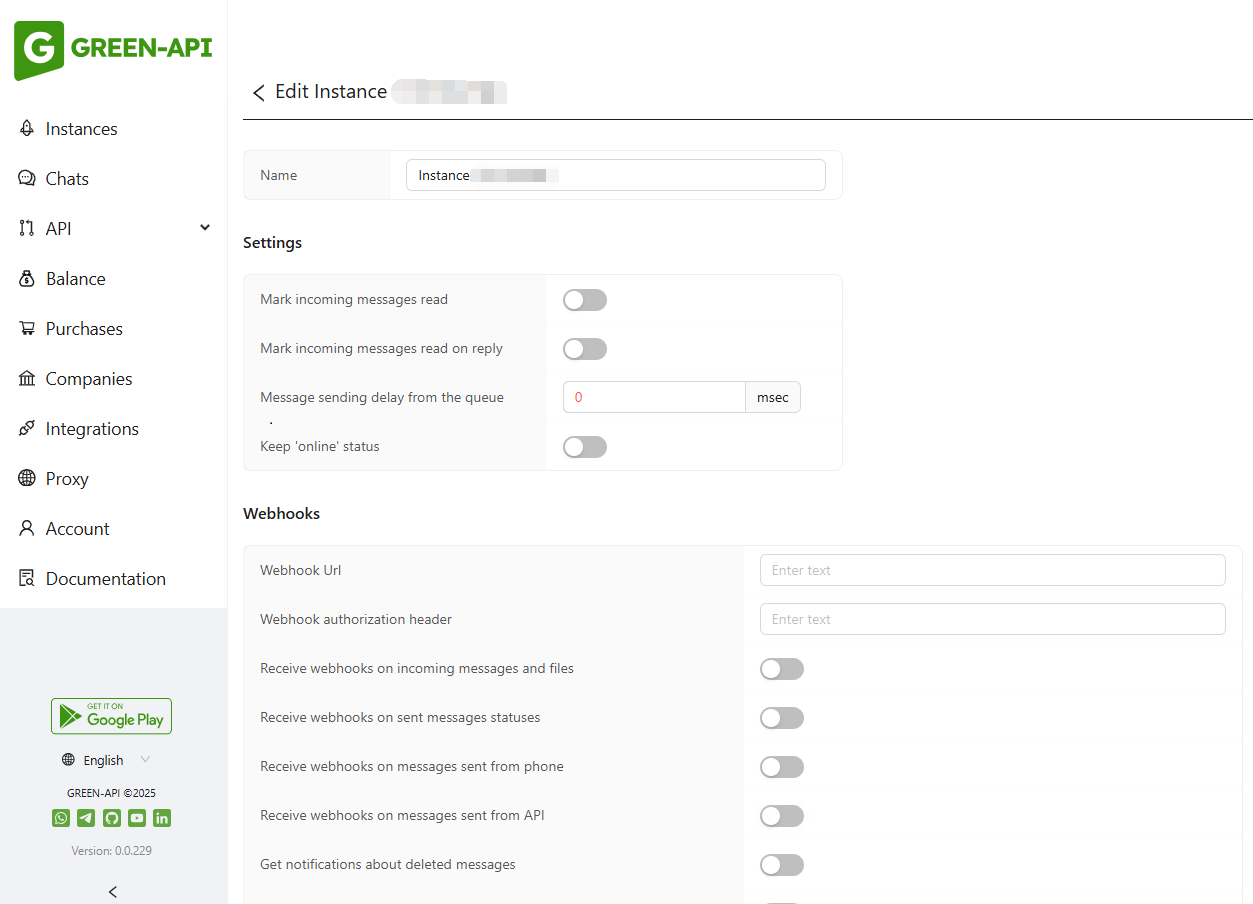Navigate to the Integrations page

point(92,429)
